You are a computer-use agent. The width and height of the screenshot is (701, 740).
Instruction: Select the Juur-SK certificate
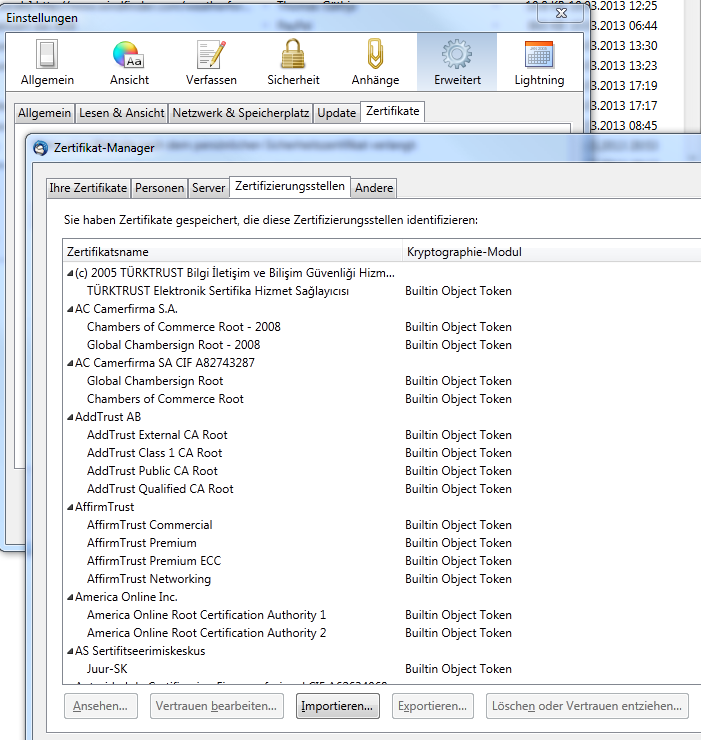pos(107,669)
